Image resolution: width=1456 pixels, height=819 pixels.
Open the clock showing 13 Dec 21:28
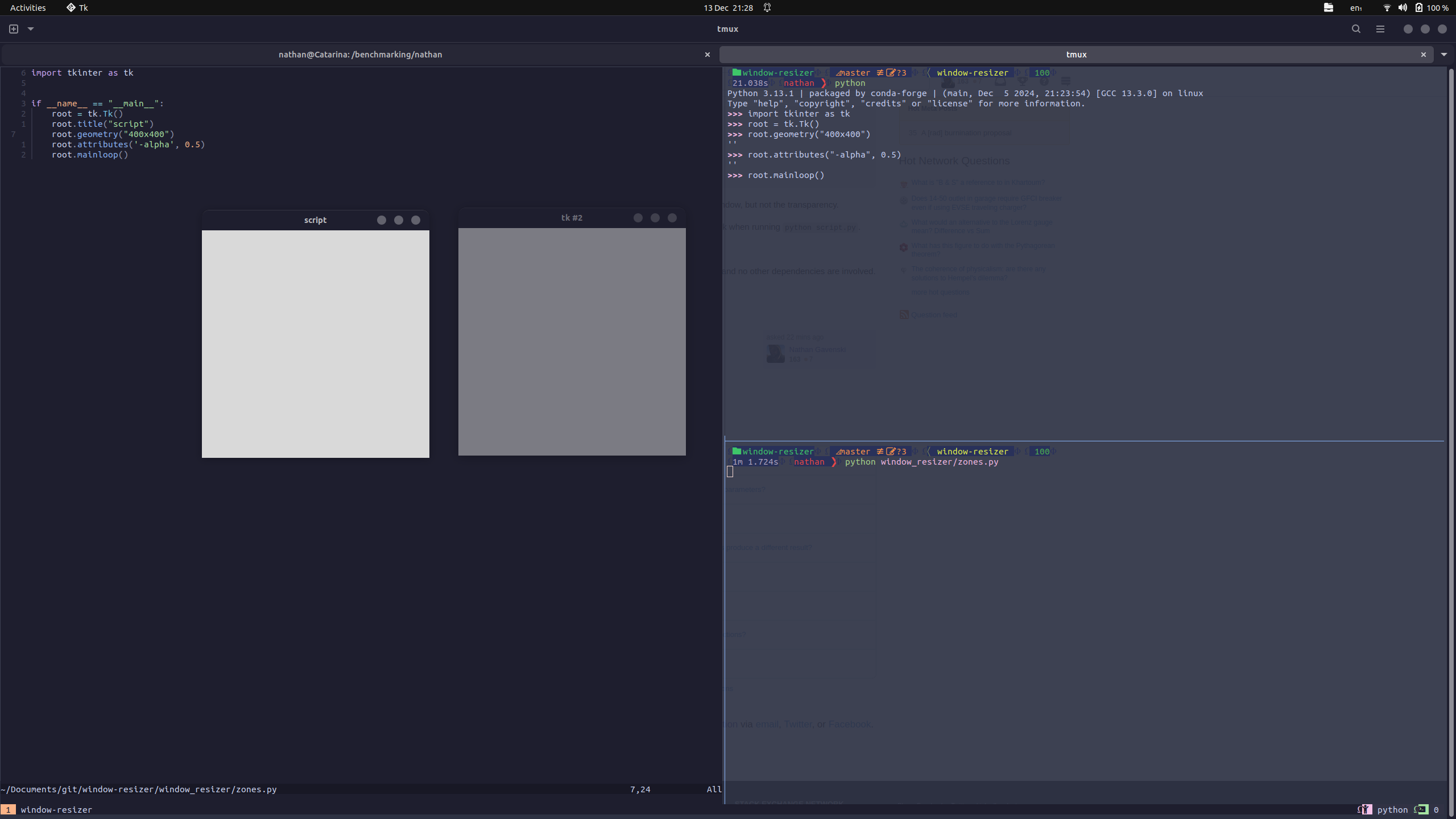click(x=728, y=8)
